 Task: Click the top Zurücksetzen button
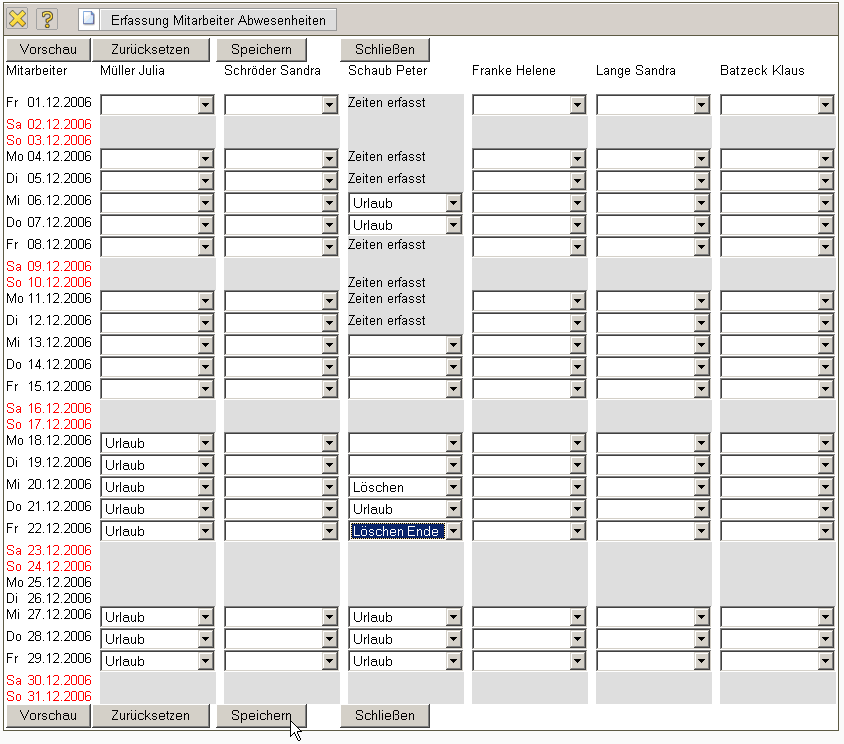pos(152,49)
